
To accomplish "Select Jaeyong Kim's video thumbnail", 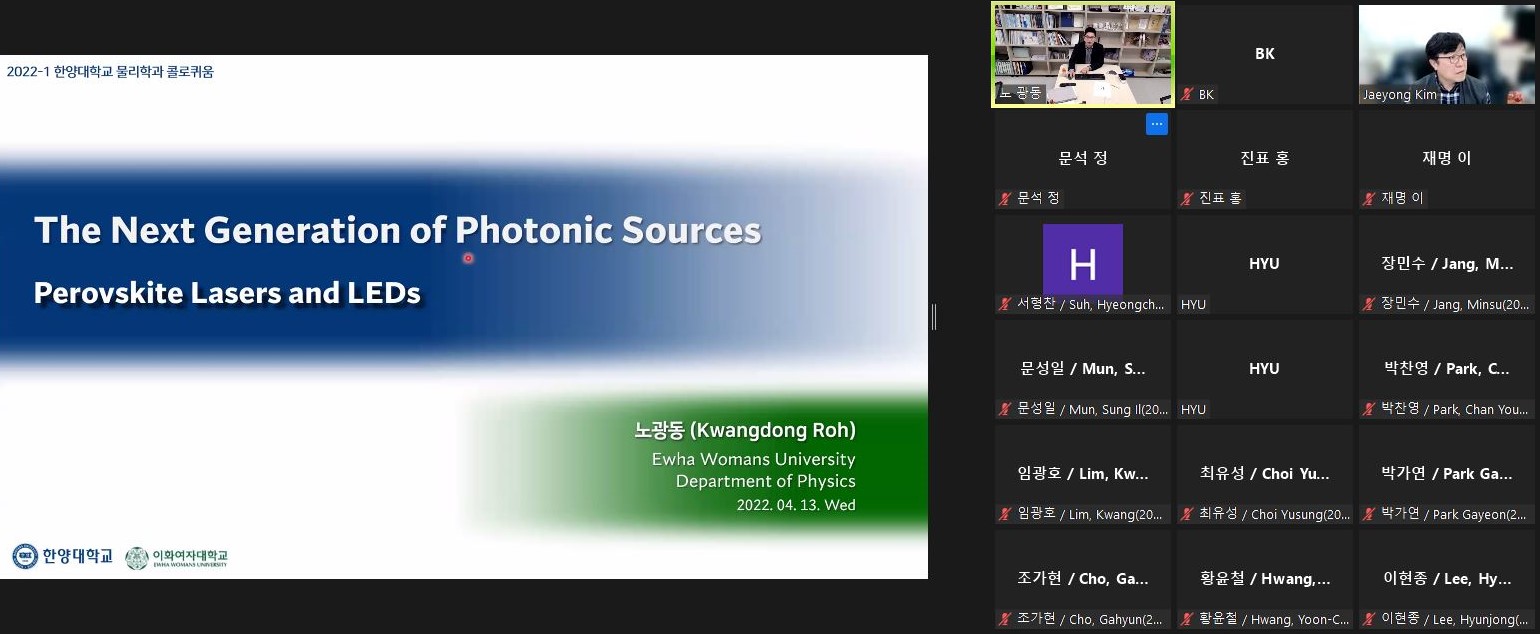I will 1446,53.
